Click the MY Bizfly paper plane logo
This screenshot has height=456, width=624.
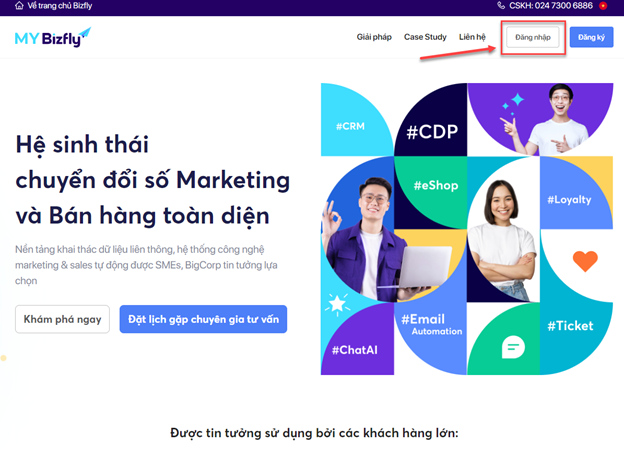pos(53,37)
